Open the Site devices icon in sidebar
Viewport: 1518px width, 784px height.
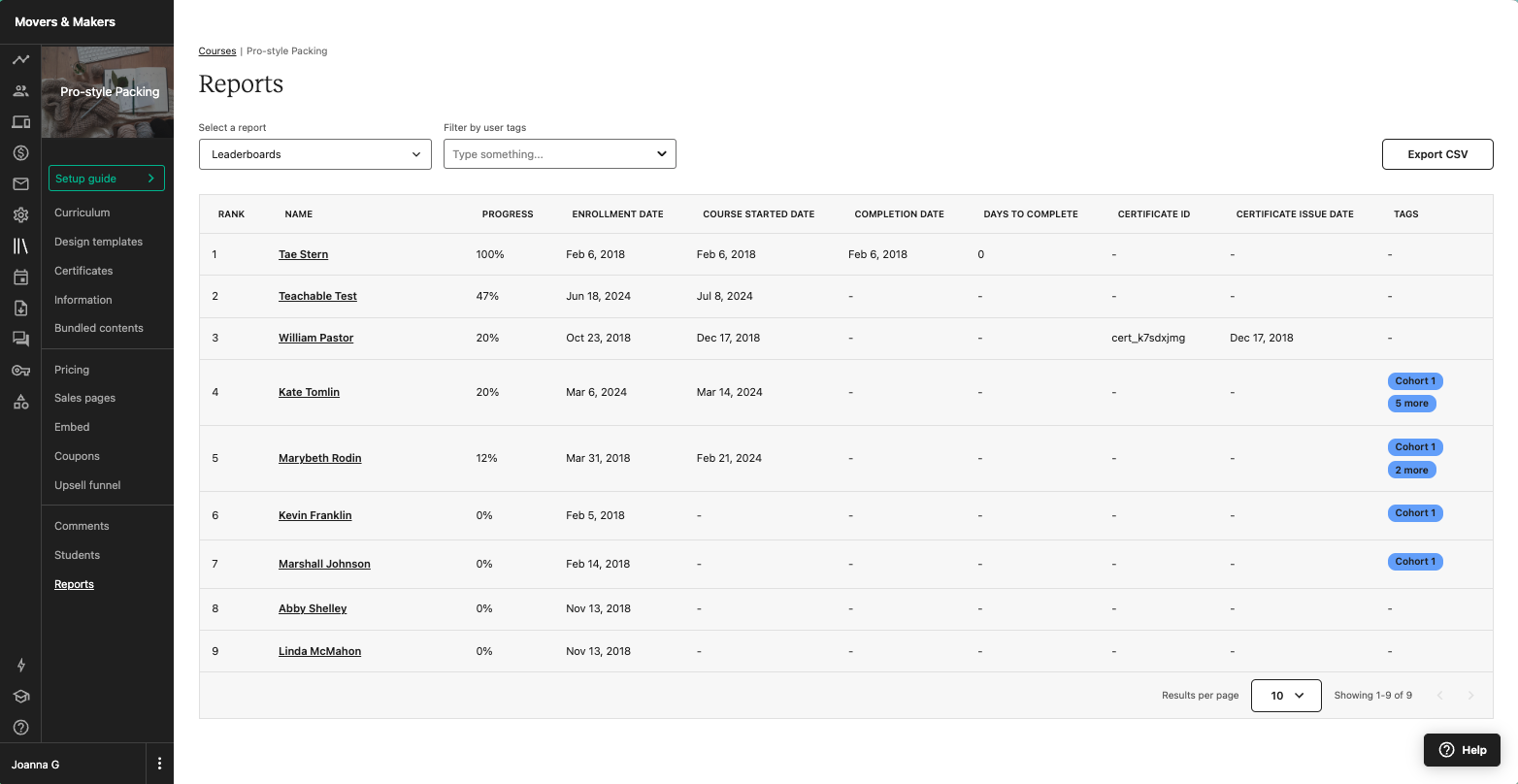pos(20,122)
